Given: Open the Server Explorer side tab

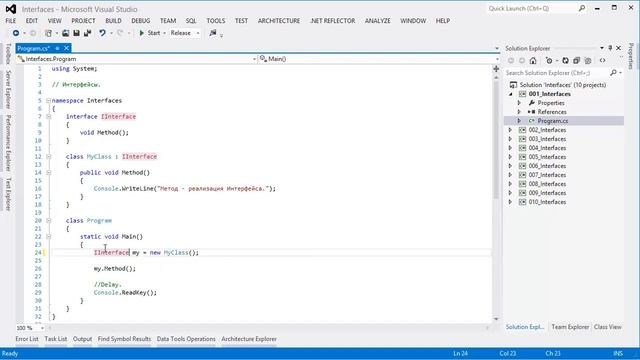Looking at the screenshot, I should click(x=8, y=89).
